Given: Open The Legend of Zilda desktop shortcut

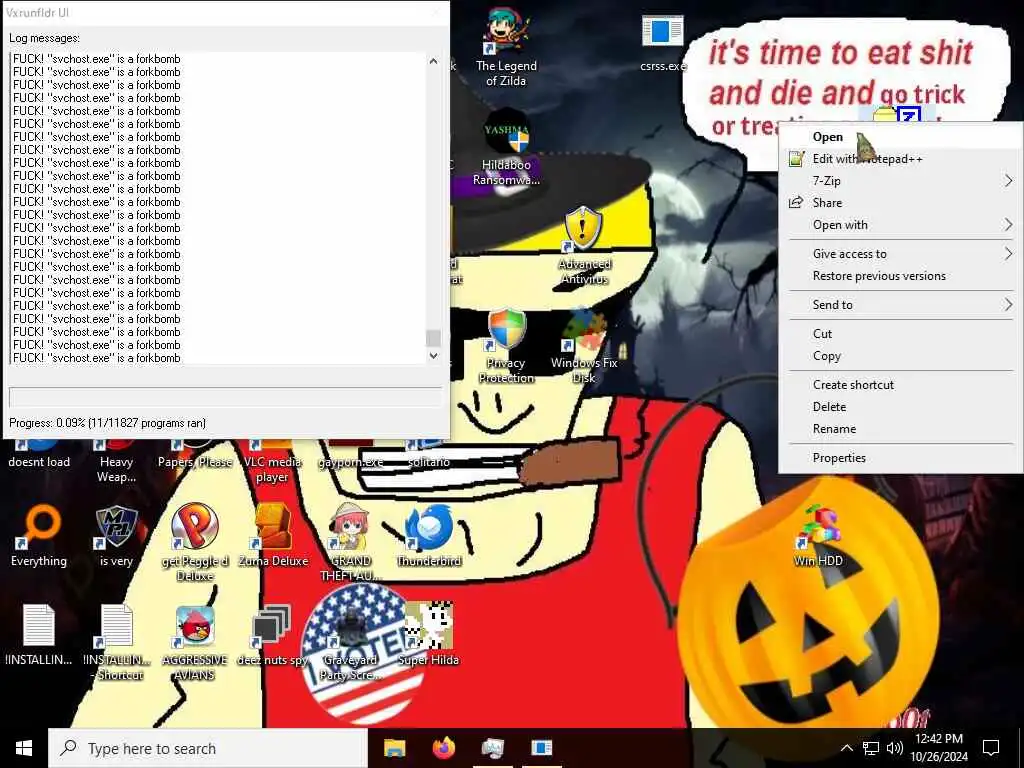Looking at the screenshot, I should click(x=505, y=46).
